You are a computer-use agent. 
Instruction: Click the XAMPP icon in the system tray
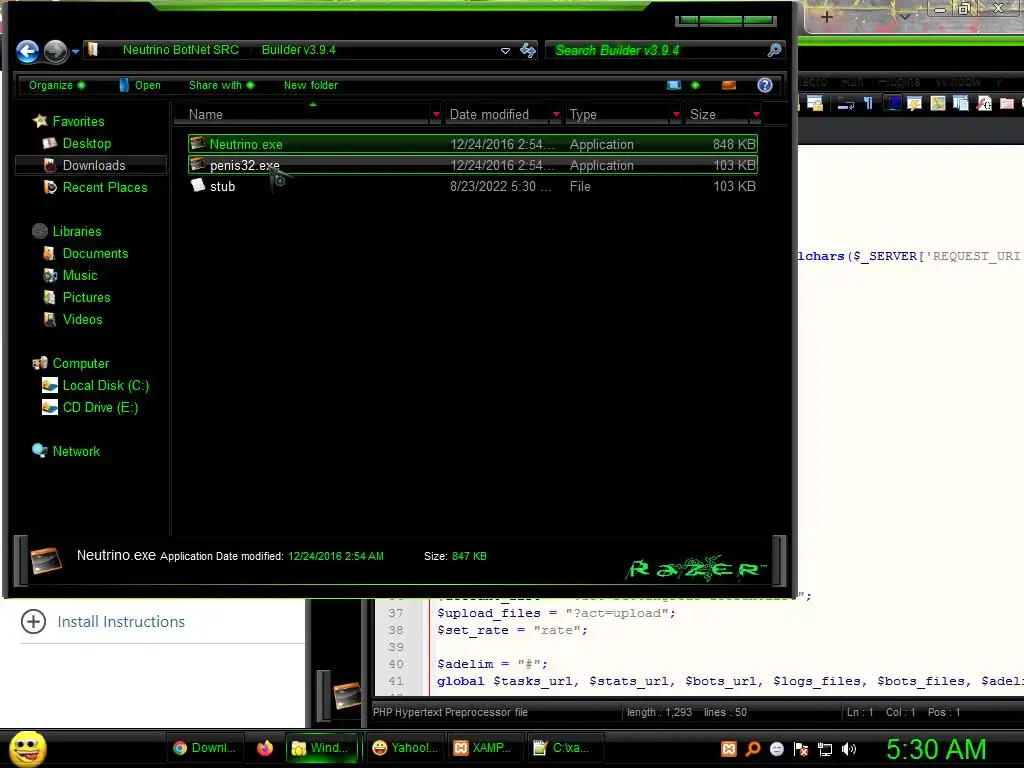pos(728,749)
